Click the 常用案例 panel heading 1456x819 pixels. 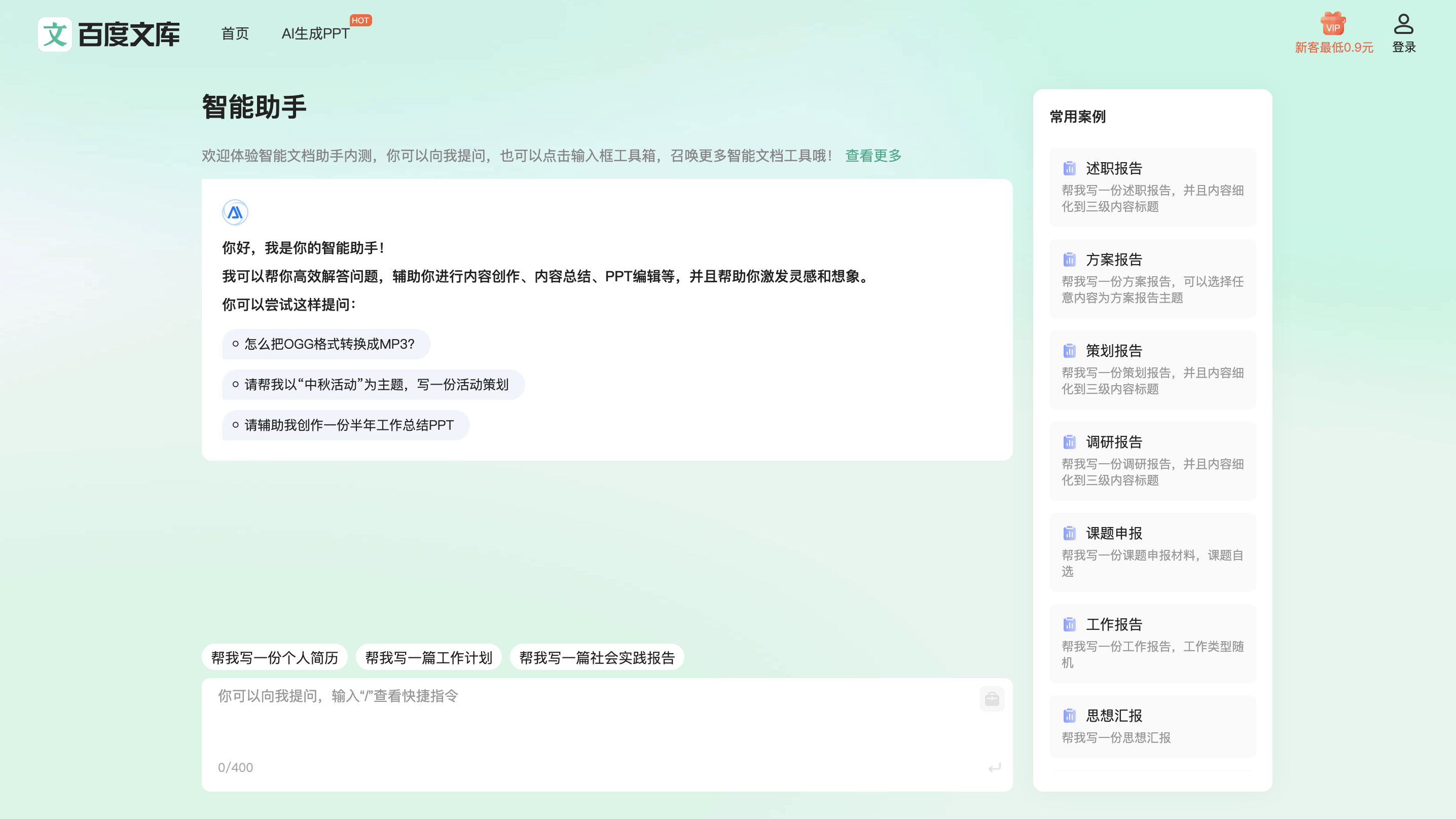[x=1078, y=117]
